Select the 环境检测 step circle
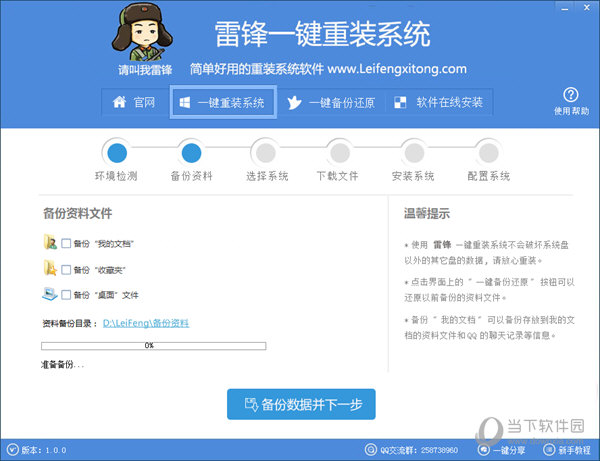 [117, 152]
